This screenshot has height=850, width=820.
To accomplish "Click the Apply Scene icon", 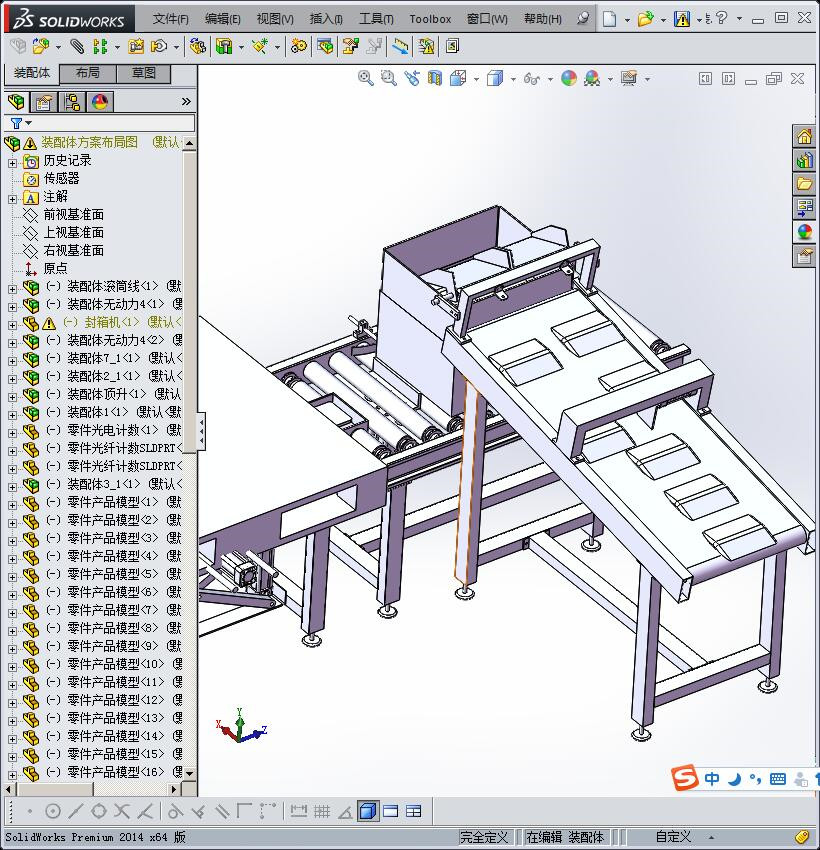I will (592, 79).
